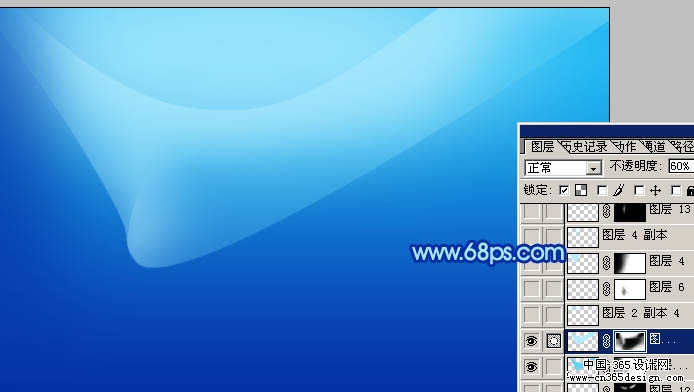Enable the lock position checkbox

(x=639, y=190)
